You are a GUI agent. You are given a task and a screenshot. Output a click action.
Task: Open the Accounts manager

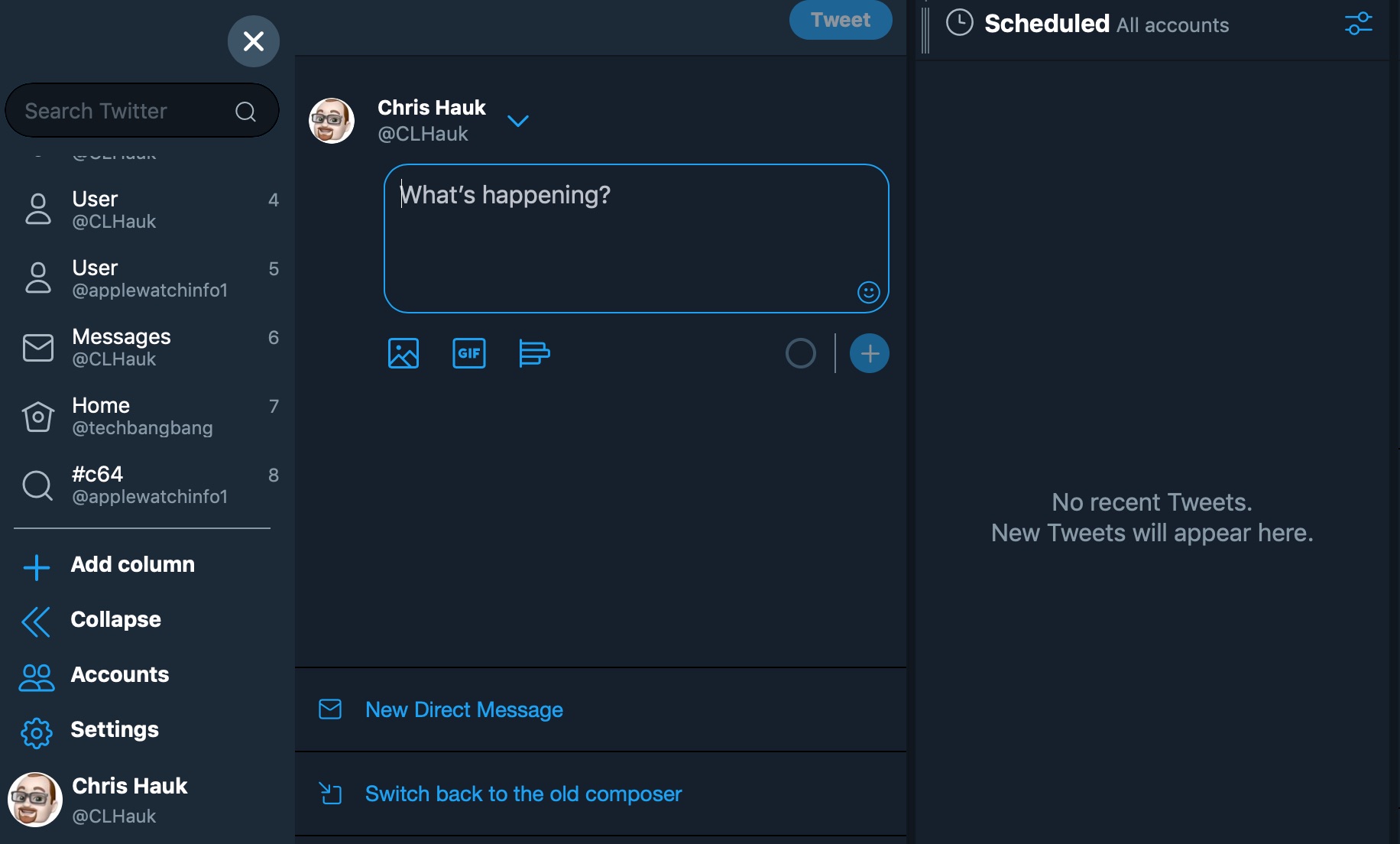119,675
